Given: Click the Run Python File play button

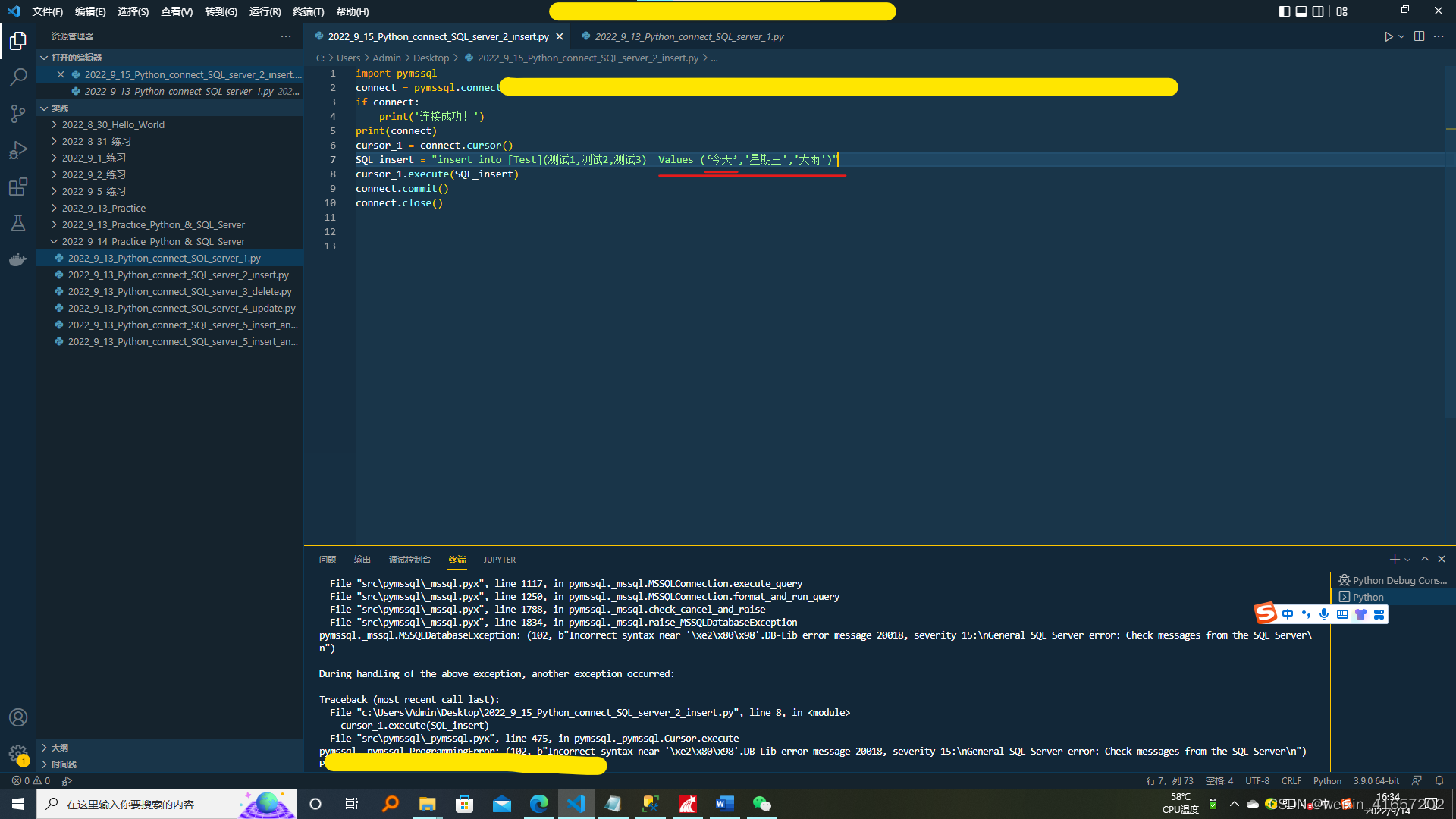Looking at the screenshot, I should click(x=1388, y=36).
